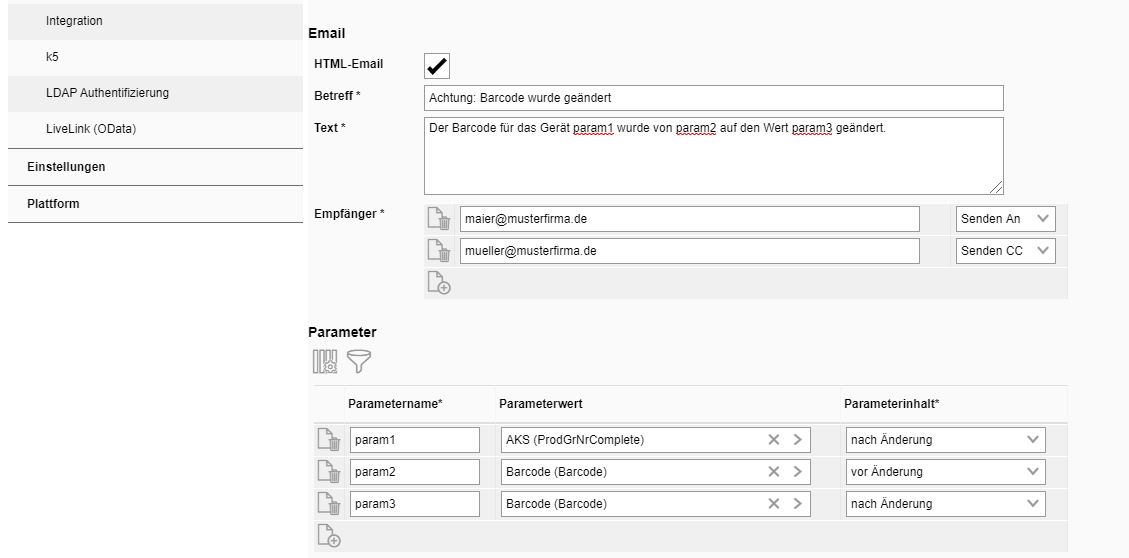The height and width of the screenshot is (558, 1129).
Task: Click the filter funnel icon under Parameter
Action: [358, 361]
